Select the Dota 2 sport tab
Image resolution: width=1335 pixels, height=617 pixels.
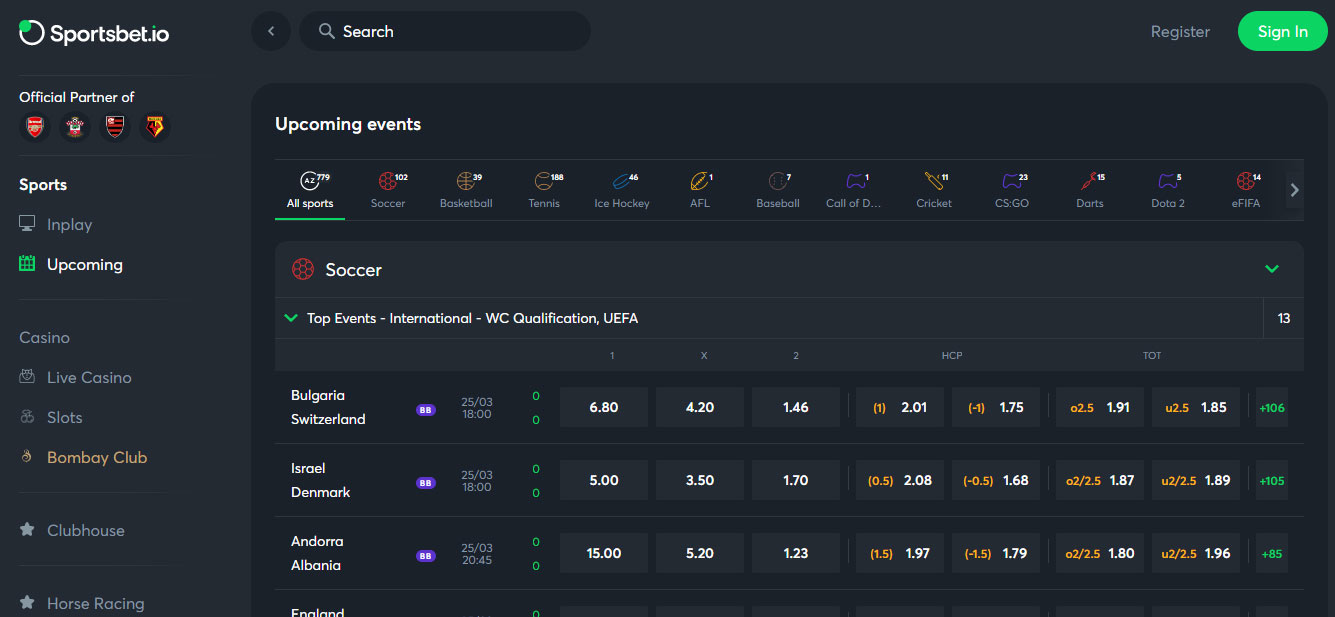[x=1168, y=191]
